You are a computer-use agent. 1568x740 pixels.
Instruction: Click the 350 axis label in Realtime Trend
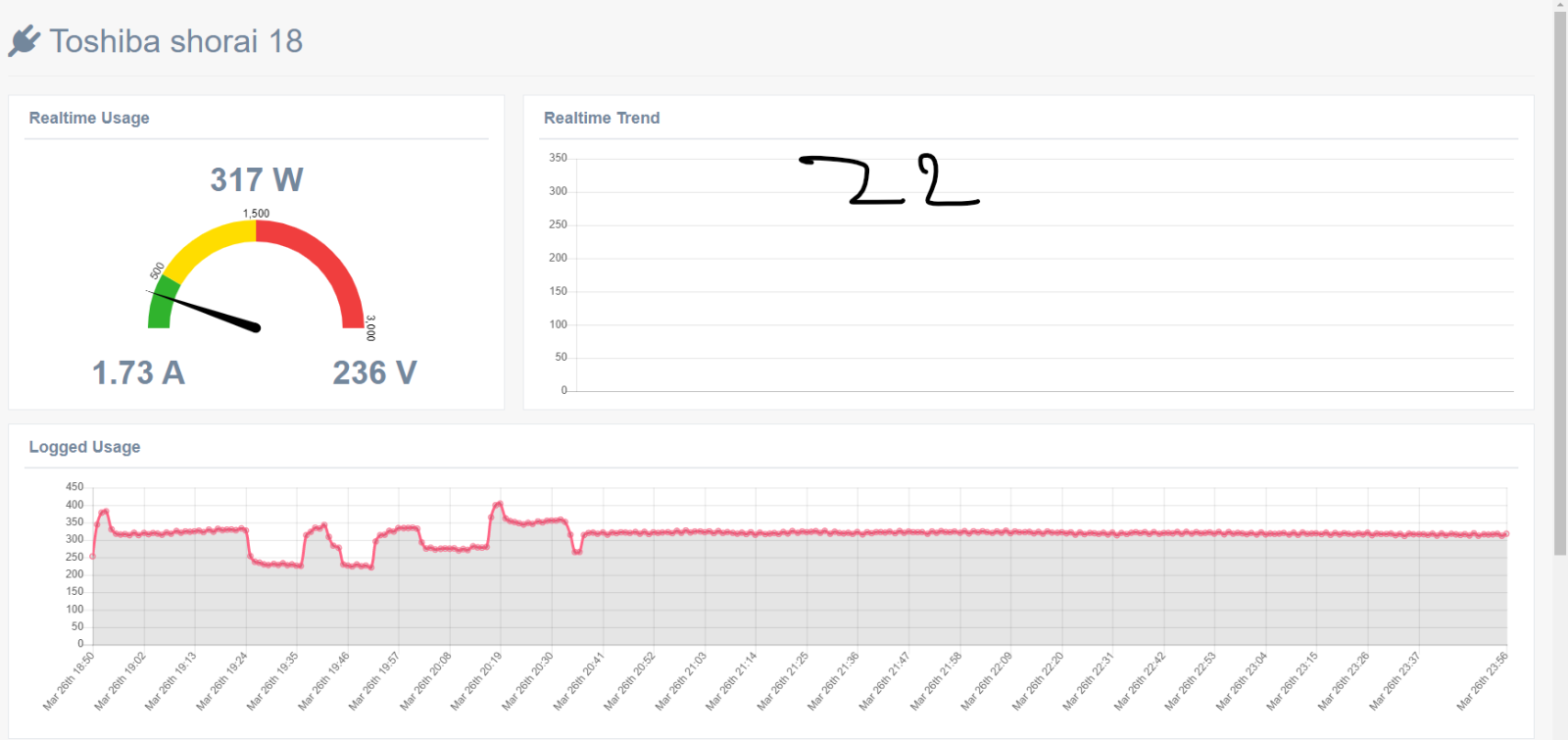[x=558, y=158]
